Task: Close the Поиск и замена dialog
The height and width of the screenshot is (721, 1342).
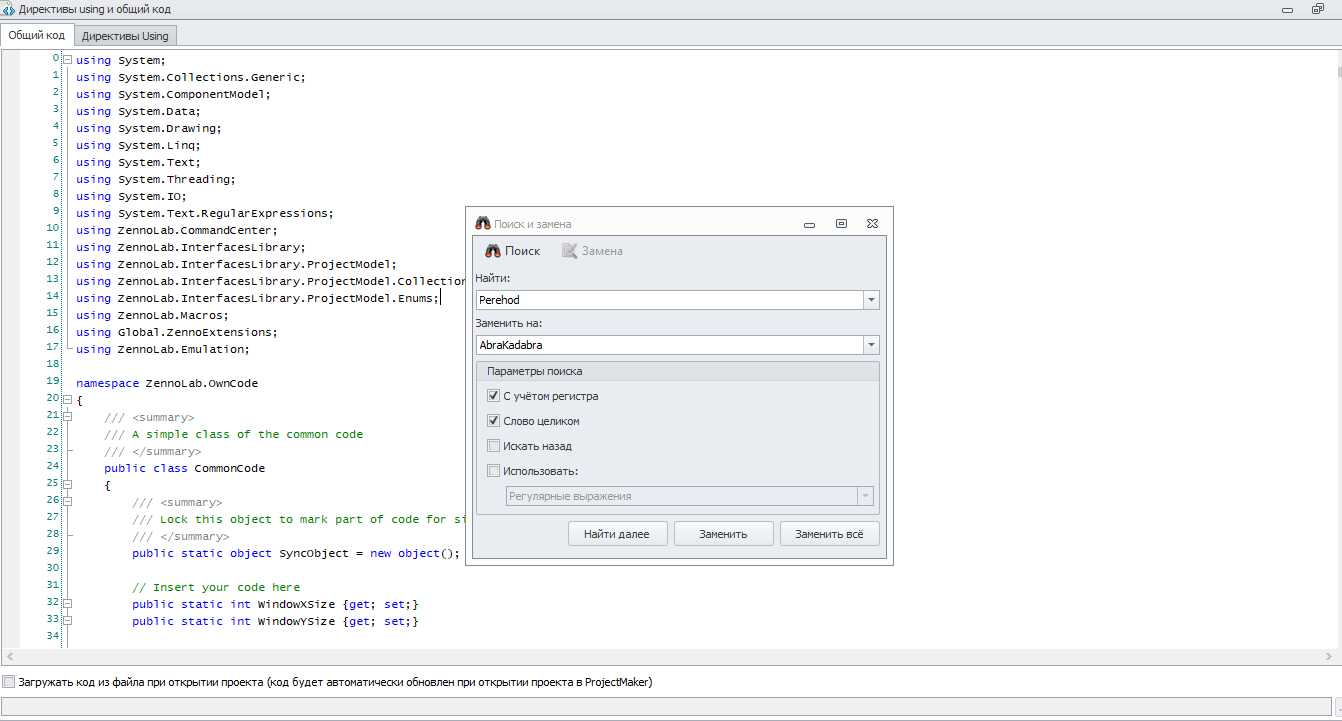Action: pos(872,224)
